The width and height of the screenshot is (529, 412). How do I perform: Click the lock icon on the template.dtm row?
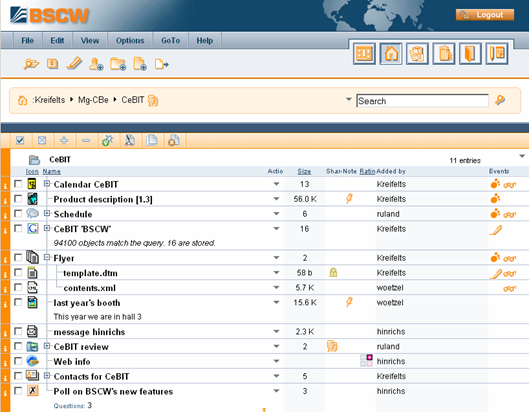coord(333,272)
